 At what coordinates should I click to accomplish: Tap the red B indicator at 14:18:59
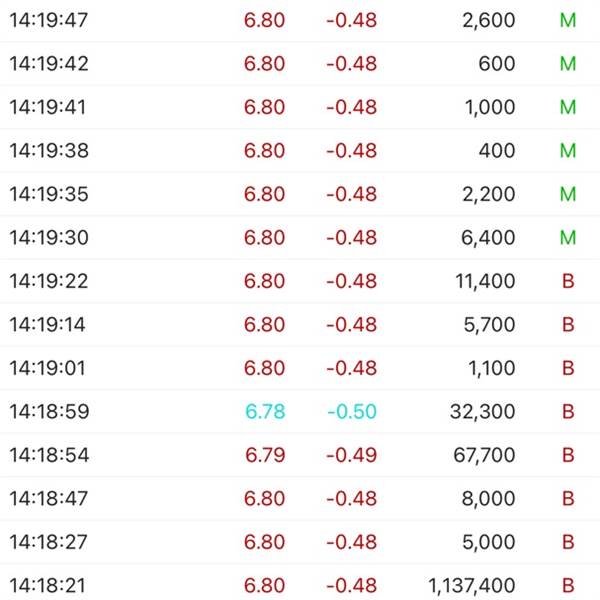(x=568, y=411)
